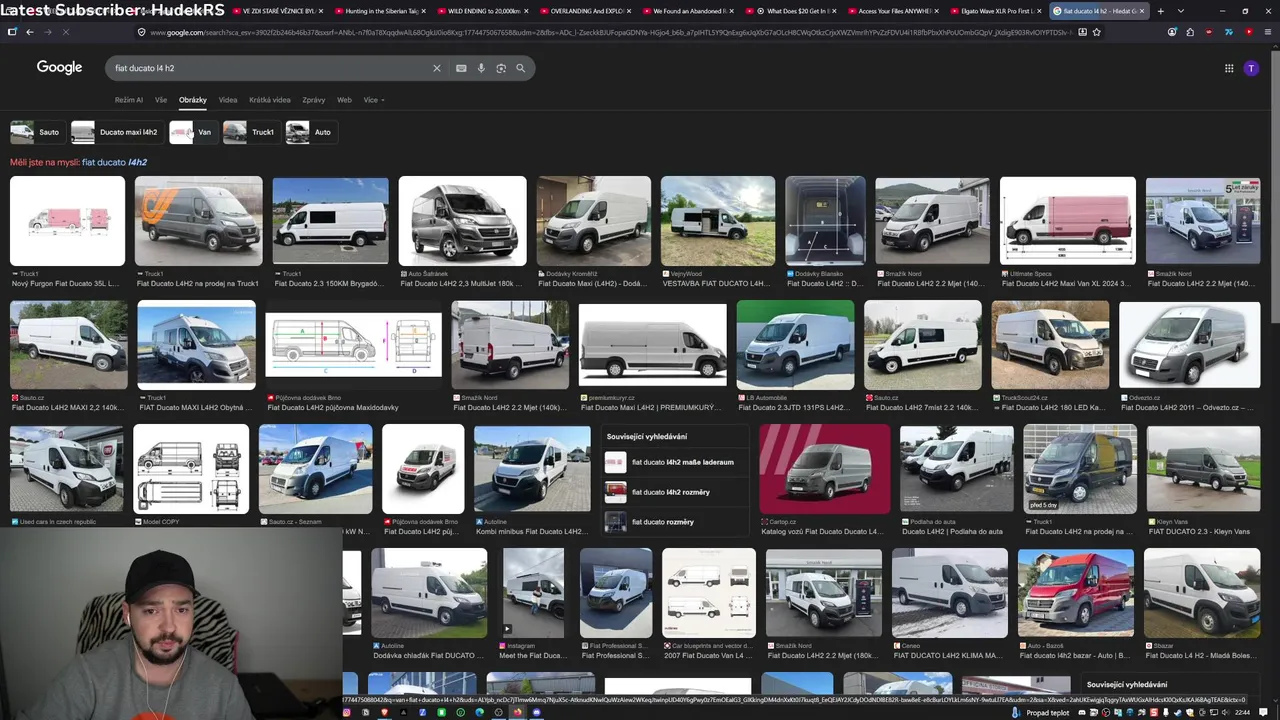Open the Sbazar Fiat Ducato L4 H2 image
The image size is (1280, 720).
1202,593
